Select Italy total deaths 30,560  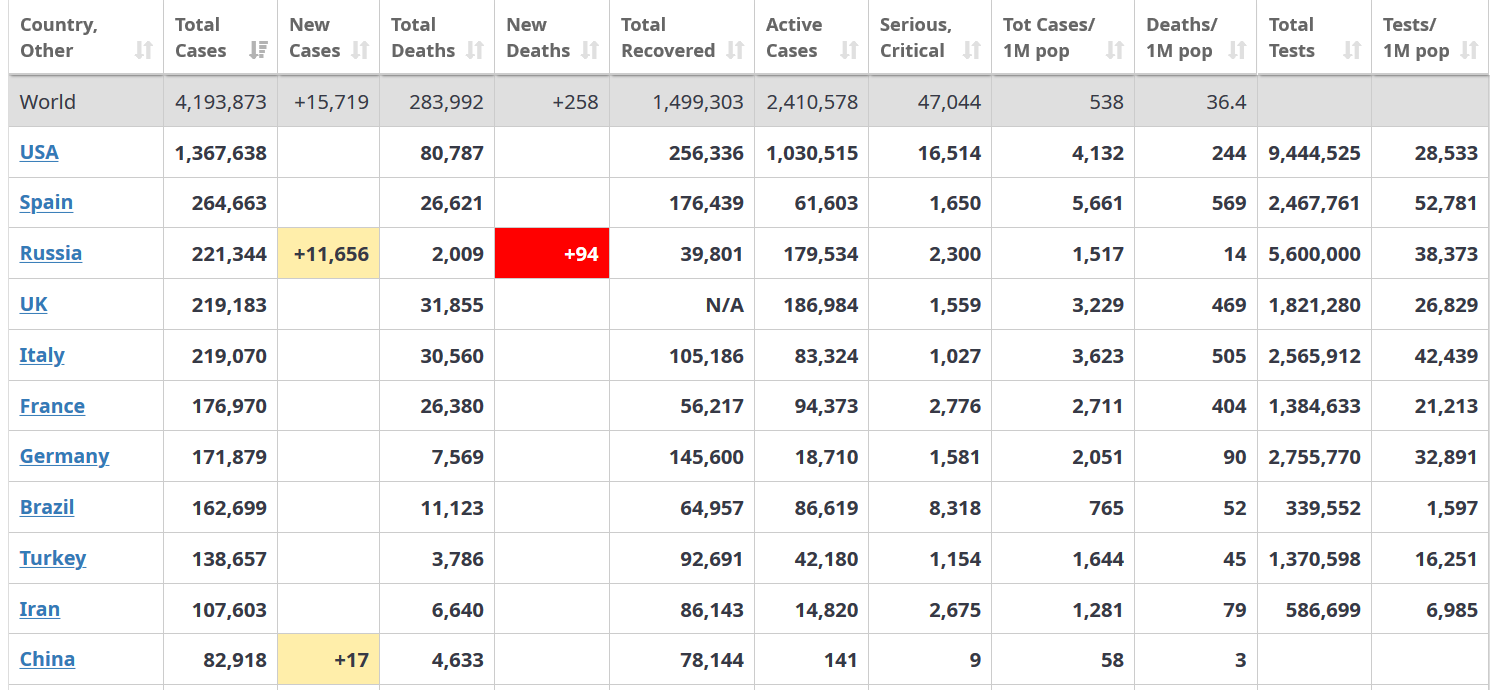coord(452,356)
